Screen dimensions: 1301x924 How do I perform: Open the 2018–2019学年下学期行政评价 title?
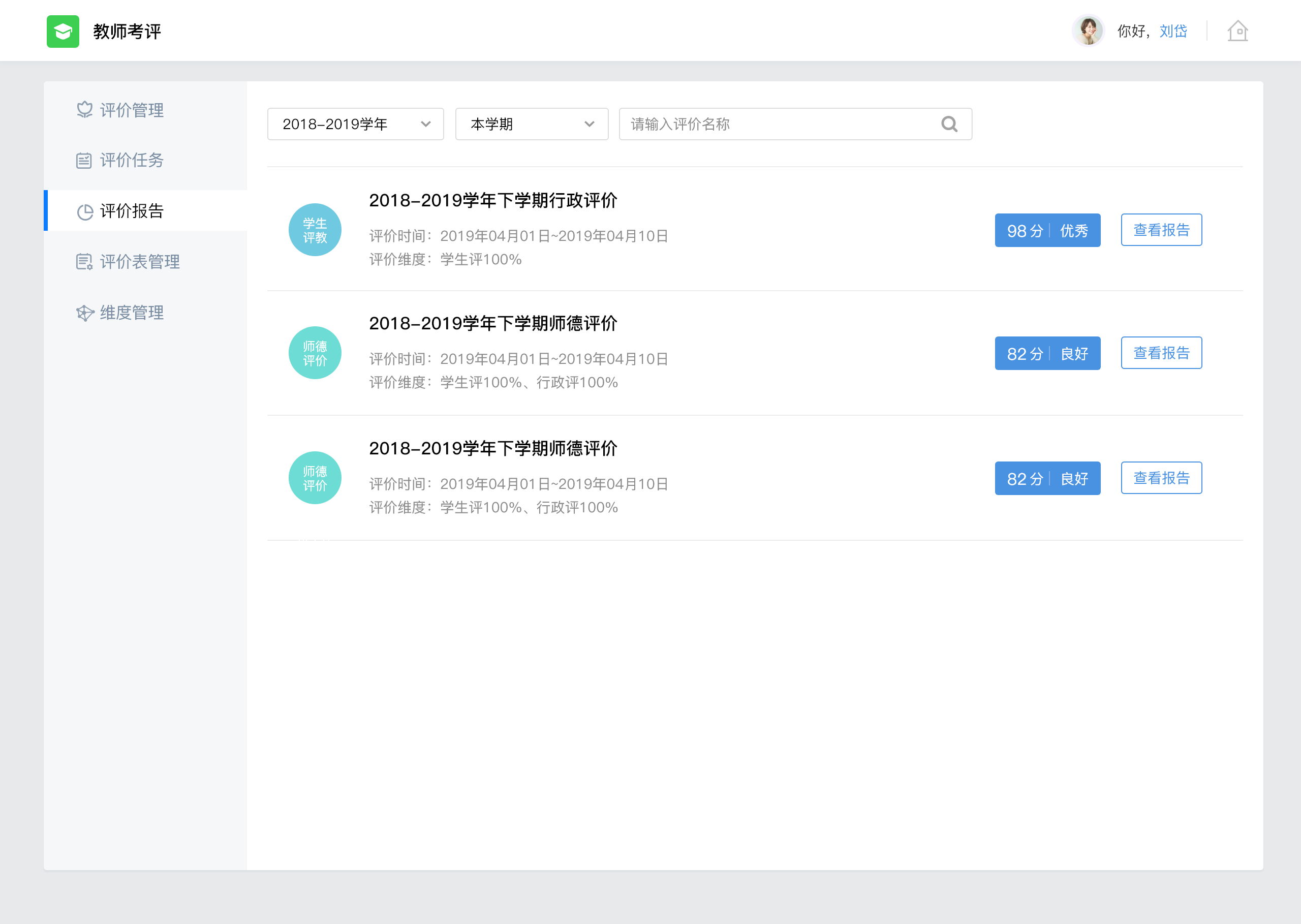coord(492,200)
